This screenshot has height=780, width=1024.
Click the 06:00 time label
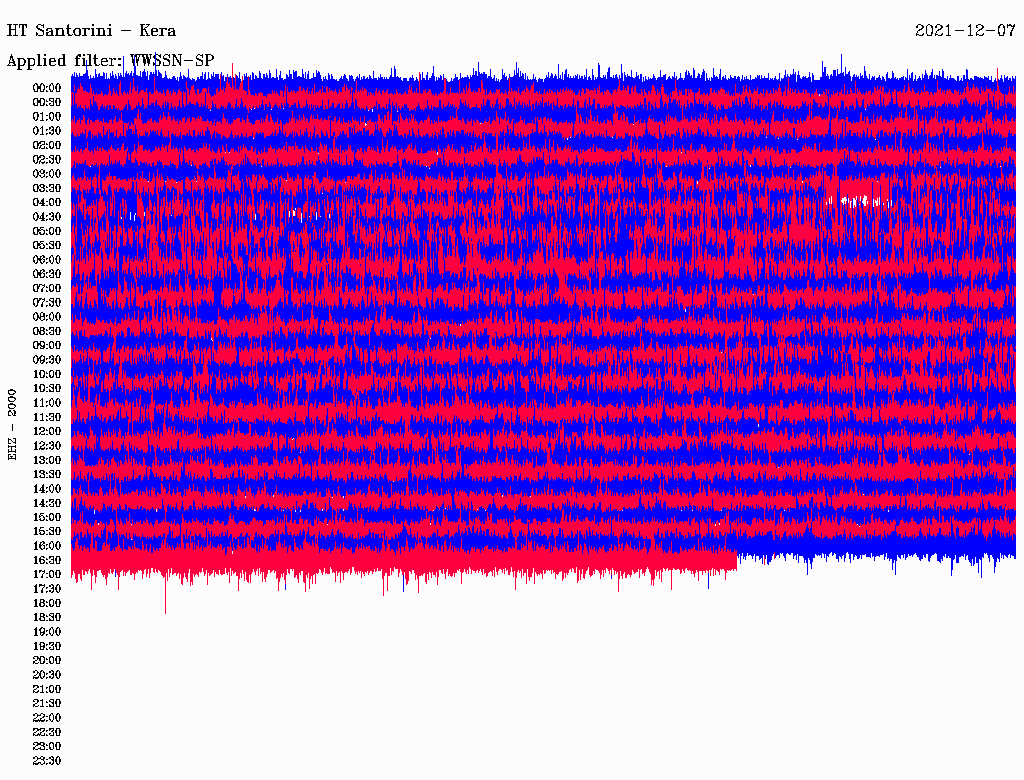point(47,260)
